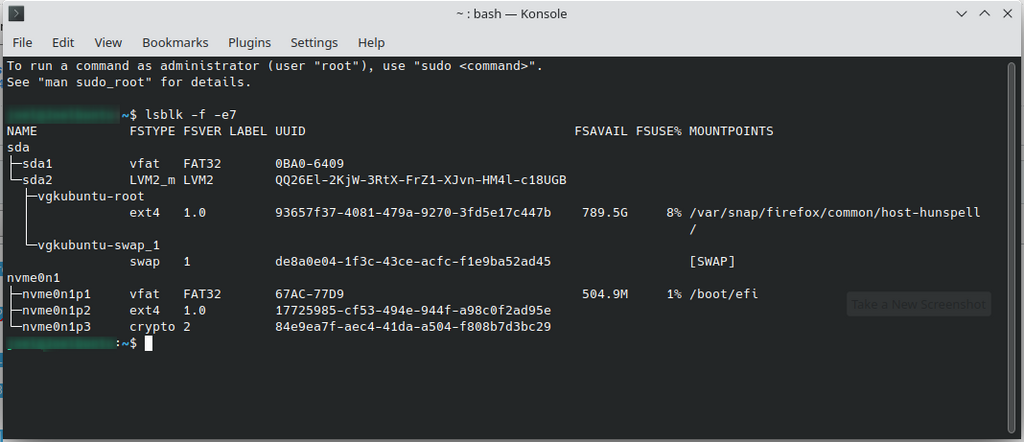Open the Edit menu

[x=63, y=42]
